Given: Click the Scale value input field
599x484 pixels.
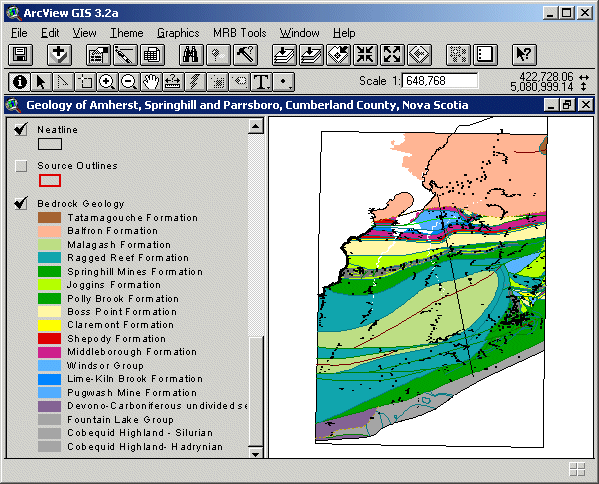Looking at the screenshot, I should [x=440, y=81].
